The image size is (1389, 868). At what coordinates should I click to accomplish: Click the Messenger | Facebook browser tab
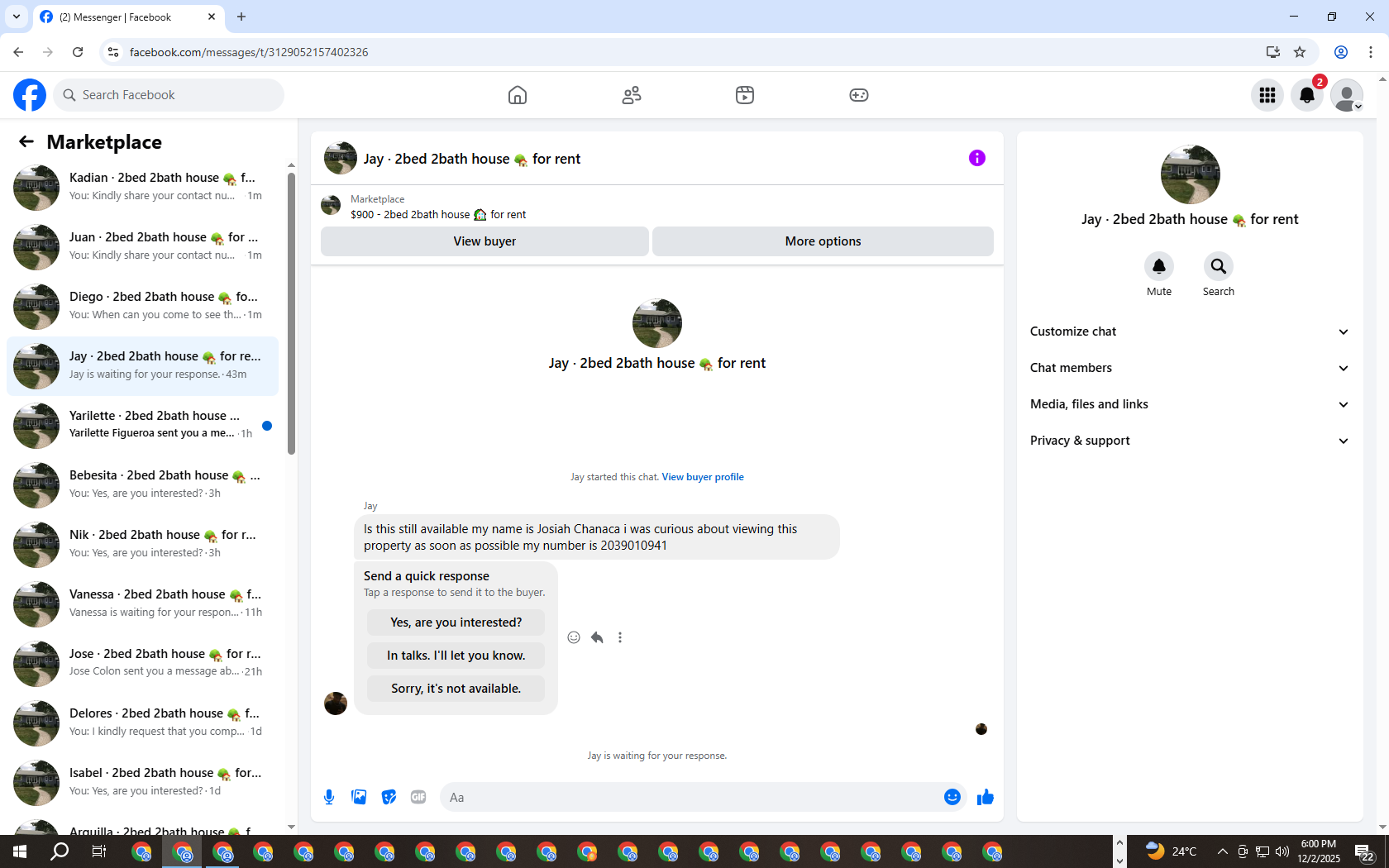point(128,17)
